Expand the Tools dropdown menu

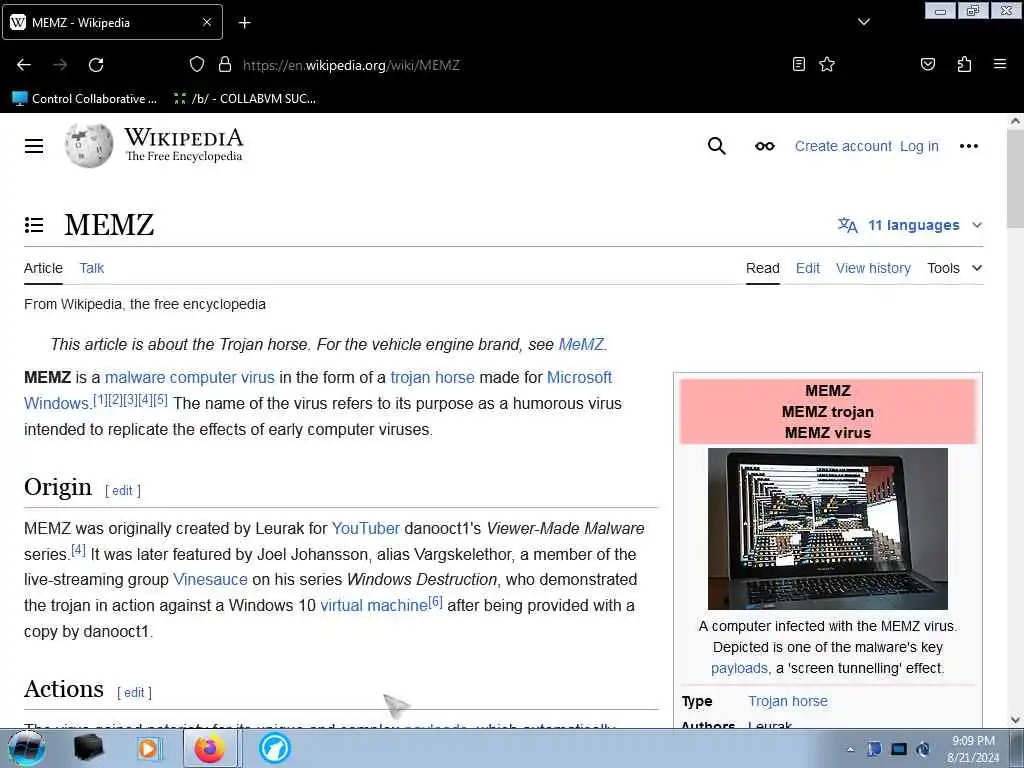pos(954,268)
